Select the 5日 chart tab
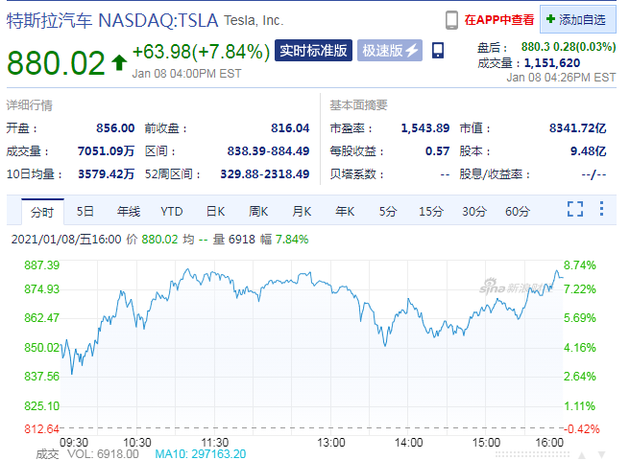 pyautogui.click(x=85, y=211)
